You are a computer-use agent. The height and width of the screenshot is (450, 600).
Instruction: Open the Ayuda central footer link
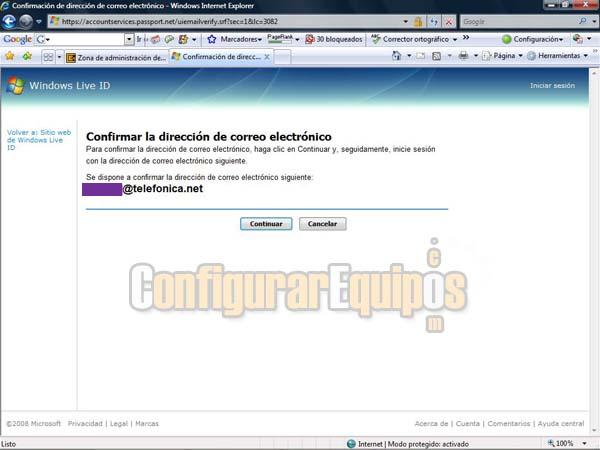561,424
